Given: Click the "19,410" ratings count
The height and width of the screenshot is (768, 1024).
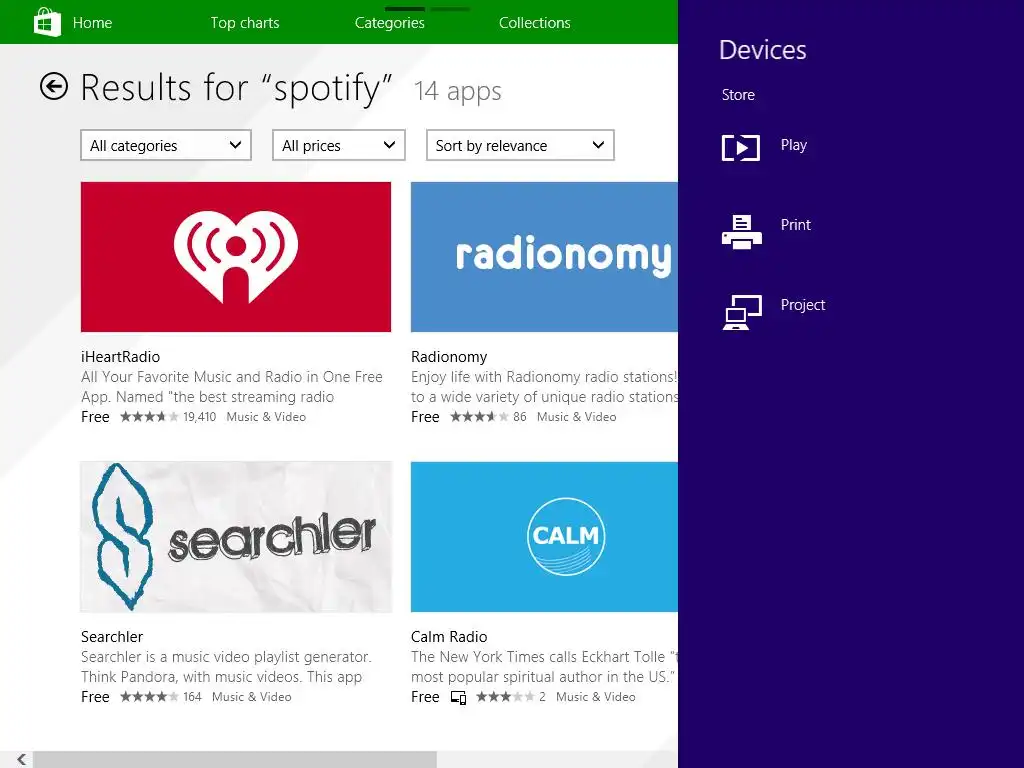Looking at the screenshot, I should click(199, 417).
